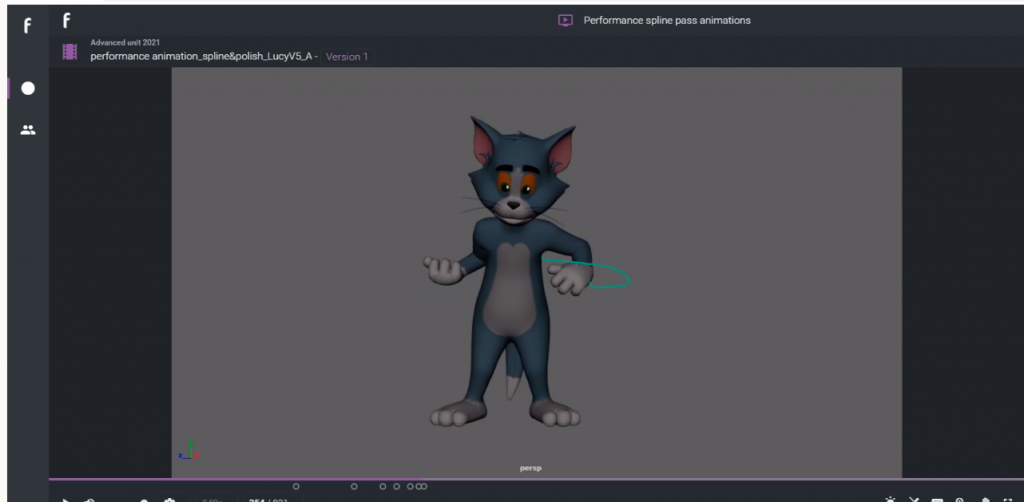Click the 'Performance spline pass animations' title
Image resolution: width=1024 pixels, height=502 pixels.
[x=667, y=20]
